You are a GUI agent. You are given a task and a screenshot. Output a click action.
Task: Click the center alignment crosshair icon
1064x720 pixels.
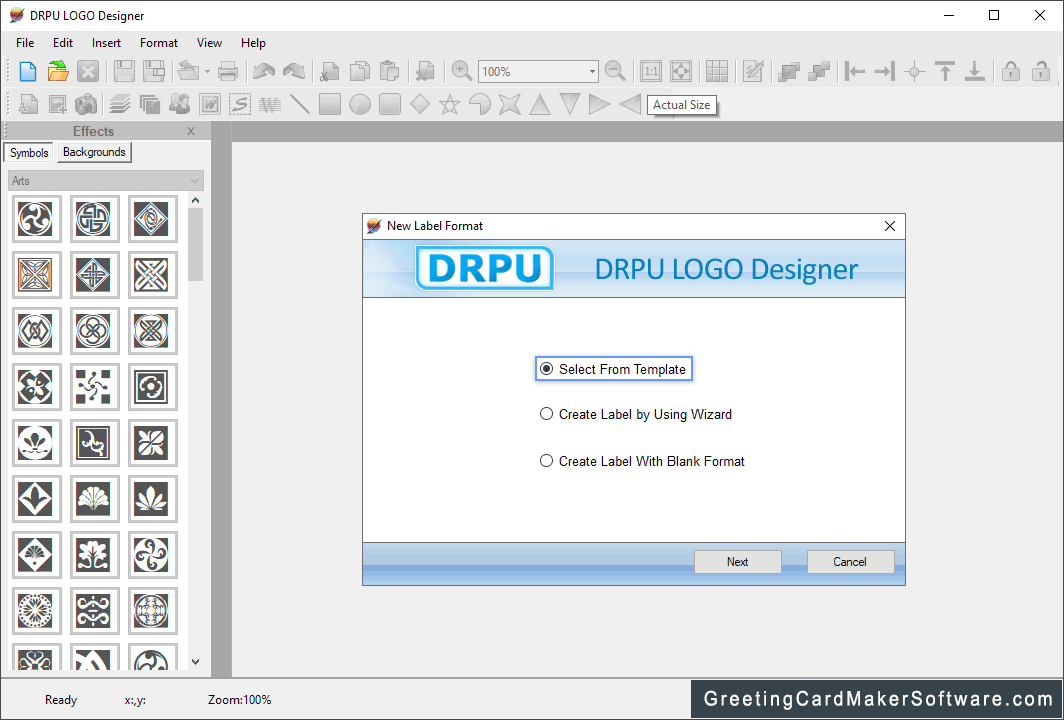pyautogui.click(x=915, y=71)
